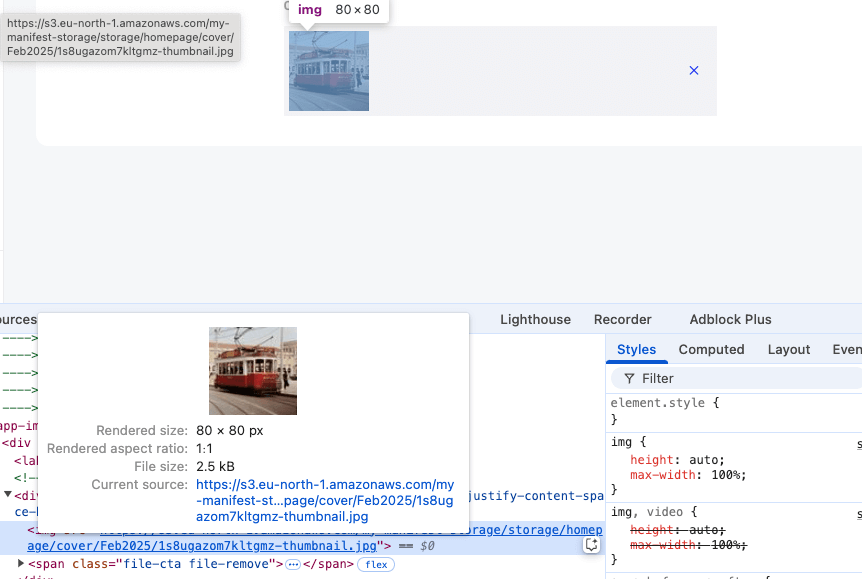Image resolution: width=862 pixels, height=579 pixels.
Task: Remove the uploaded tram image file
Action: 694,71
